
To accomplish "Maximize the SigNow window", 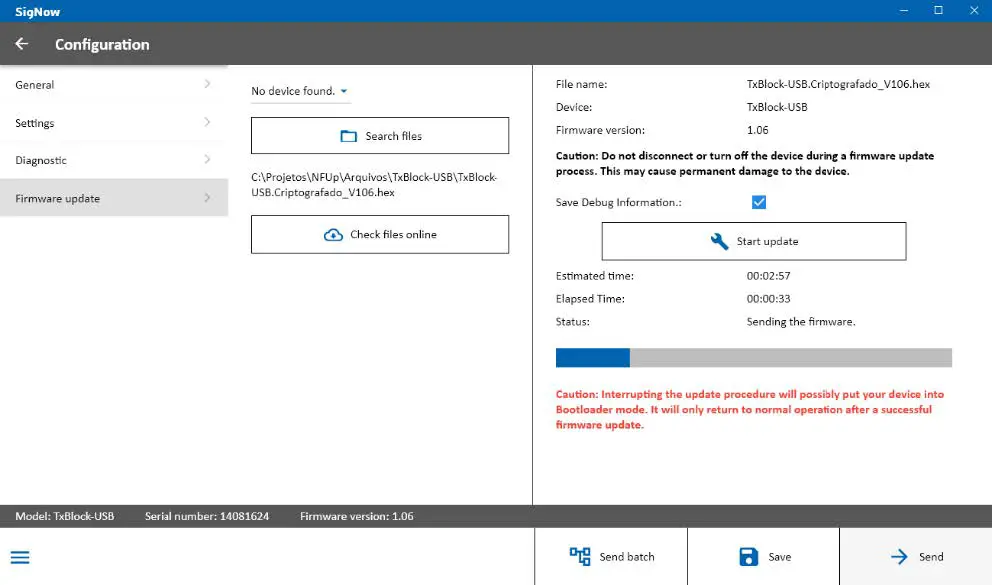I will point(938,10).
